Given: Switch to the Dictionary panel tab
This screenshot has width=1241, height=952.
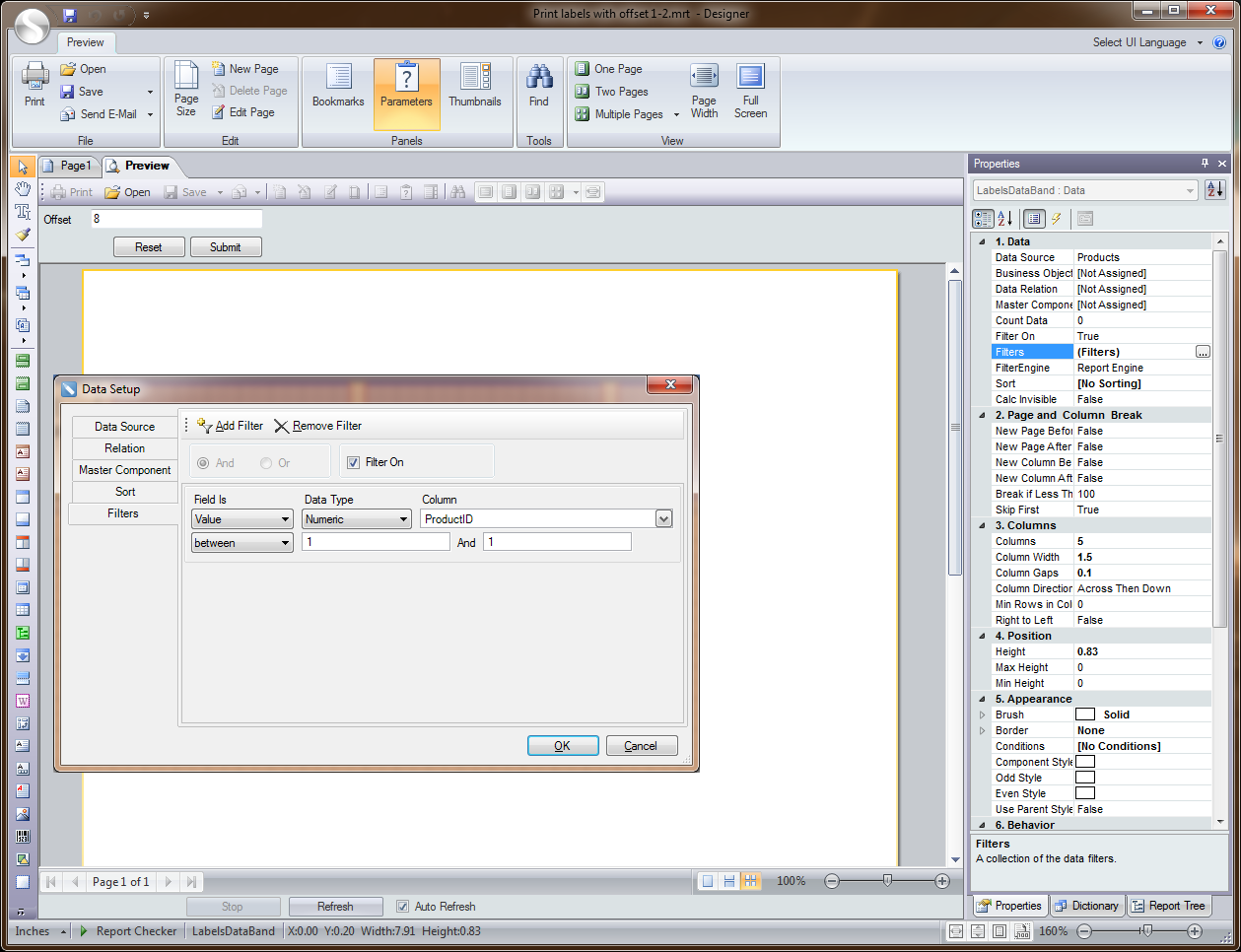Looking at the screenshot, I should point(1086,906).
